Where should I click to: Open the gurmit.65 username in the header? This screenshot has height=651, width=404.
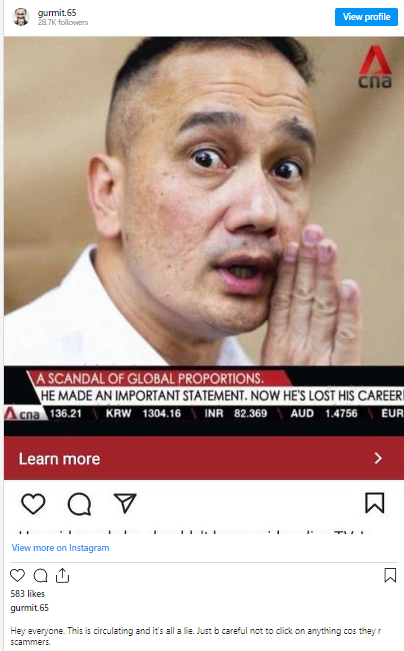57,12
